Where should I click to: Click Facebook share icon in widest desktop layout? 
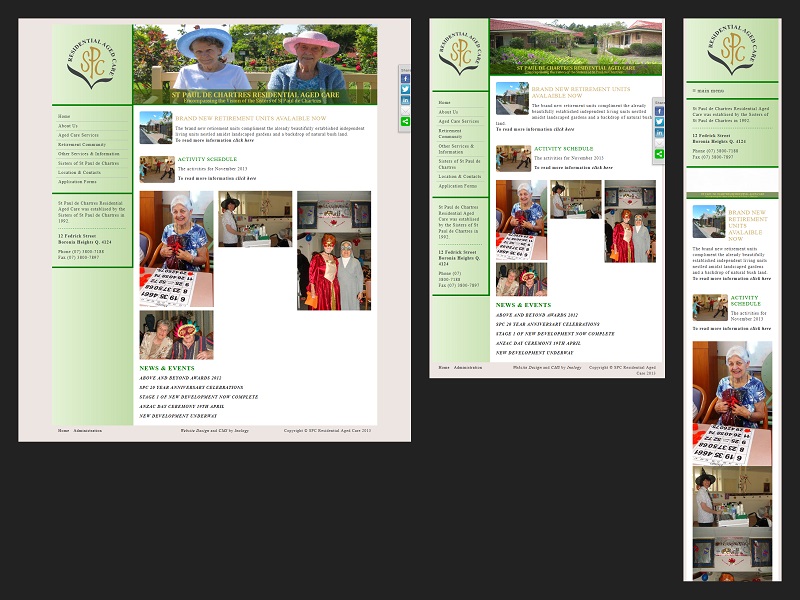405,78
